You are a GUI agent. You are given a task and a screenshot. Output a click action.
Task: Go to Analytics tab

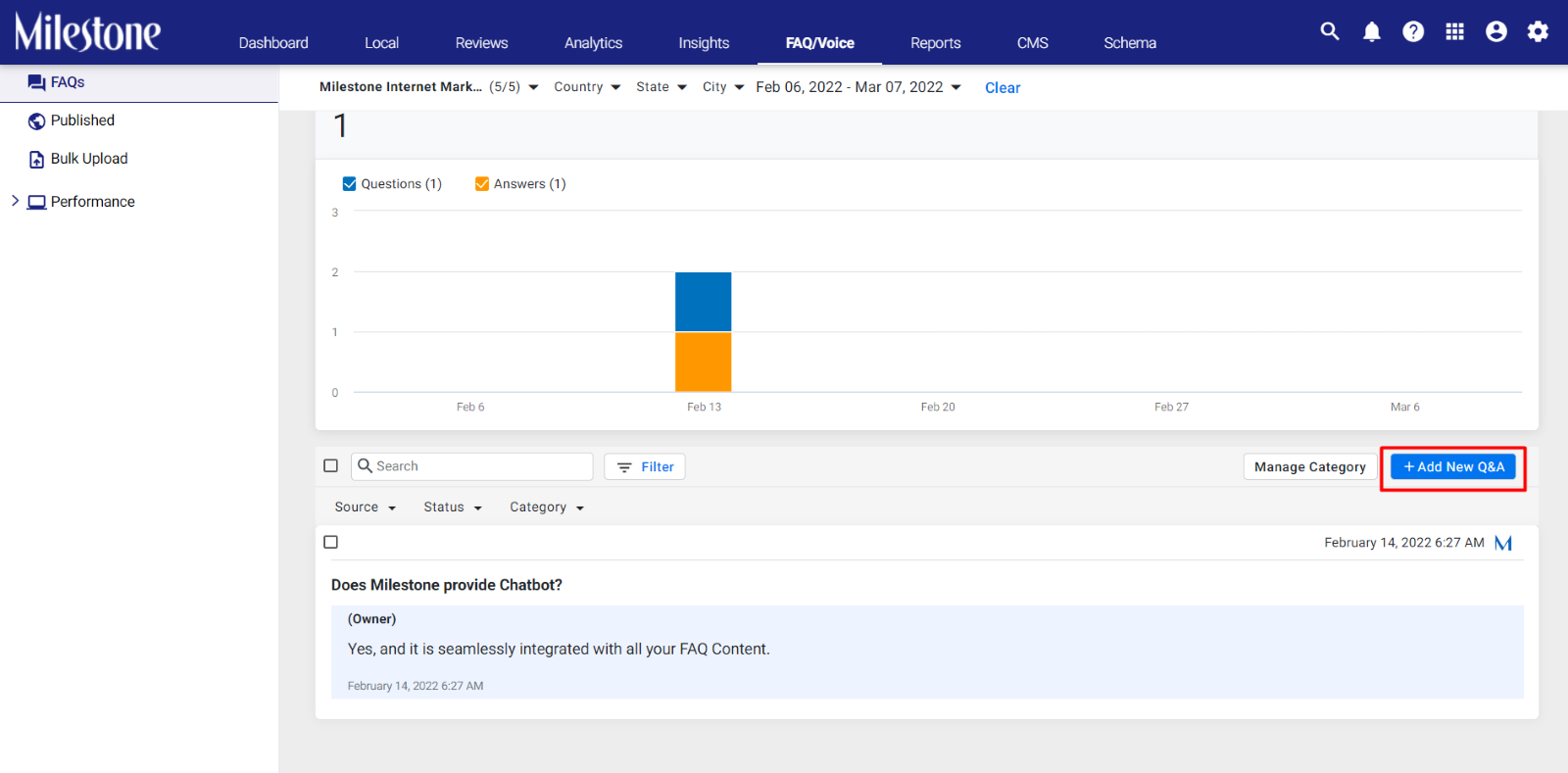coord(593,43)
